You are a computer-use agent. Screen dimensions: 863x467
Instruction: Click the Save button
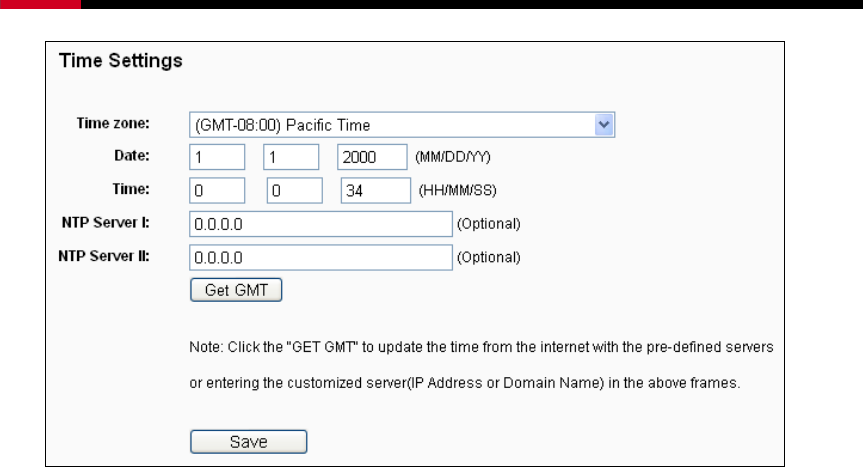click(x=248, y=442)
